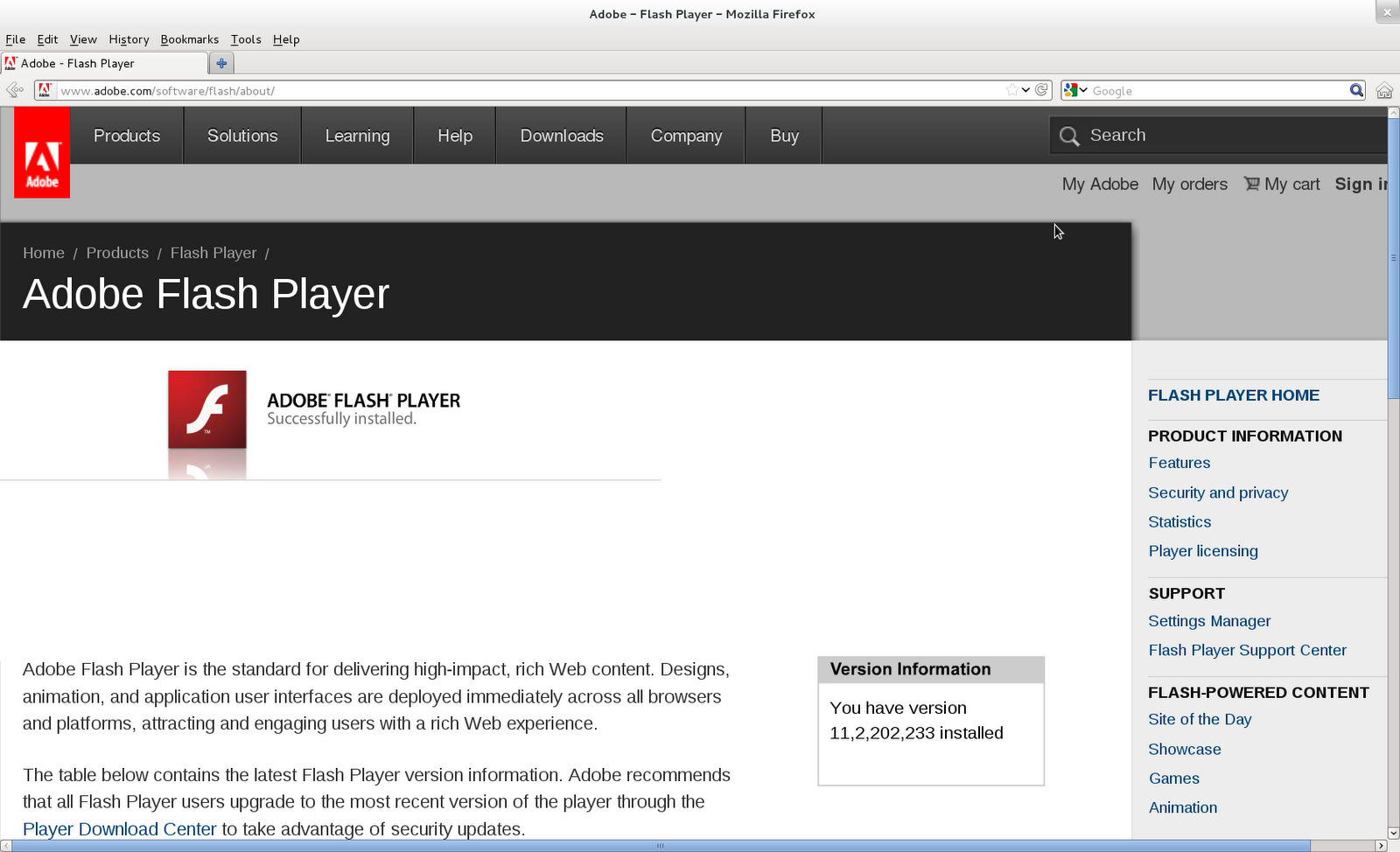Open the File menu
1400x852 pixels.
pos(16,39)
